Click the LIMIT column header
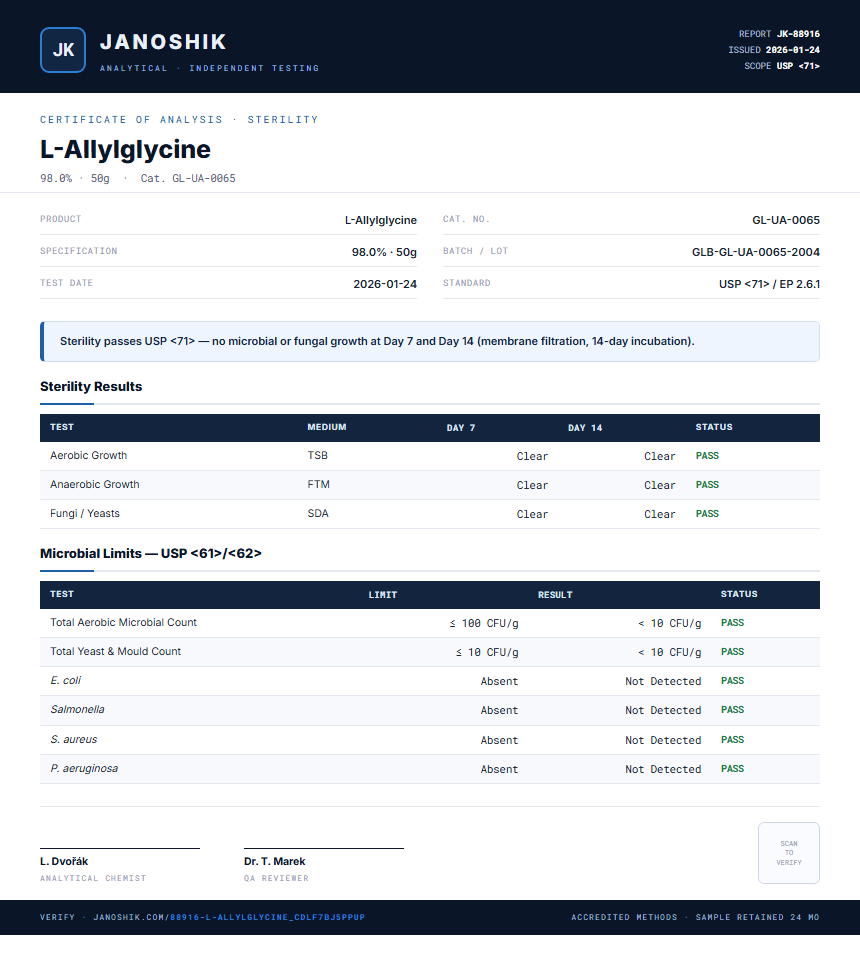 383,595
